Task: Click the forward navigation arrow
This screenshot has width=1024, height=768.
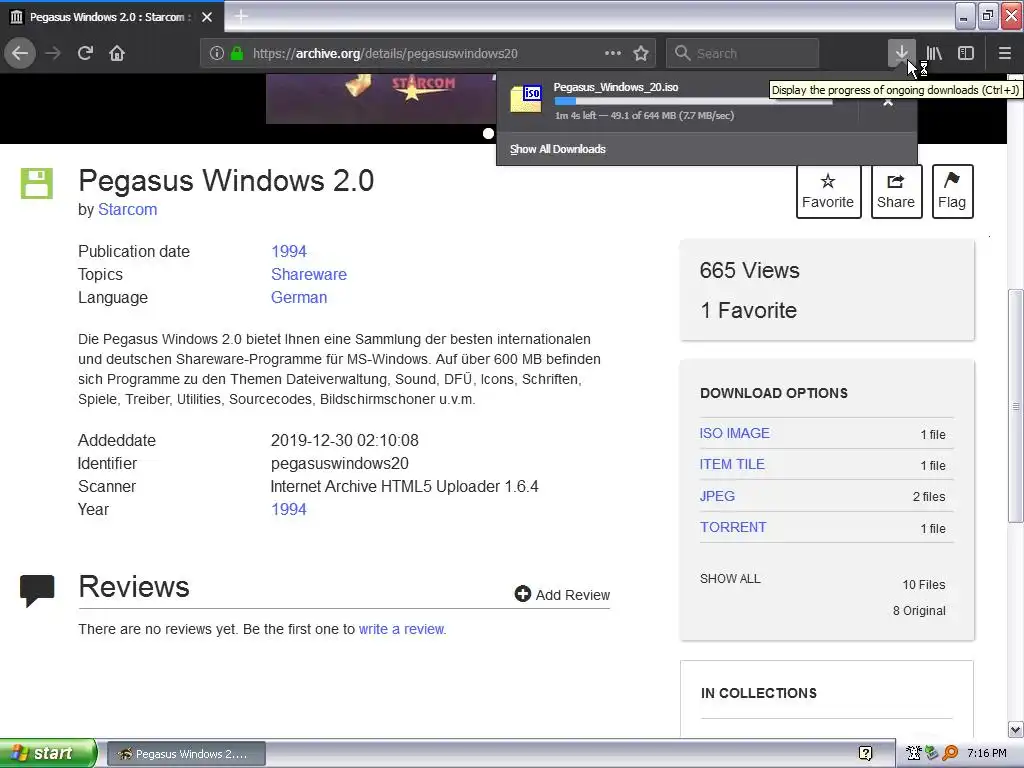Action: (53, 53)
